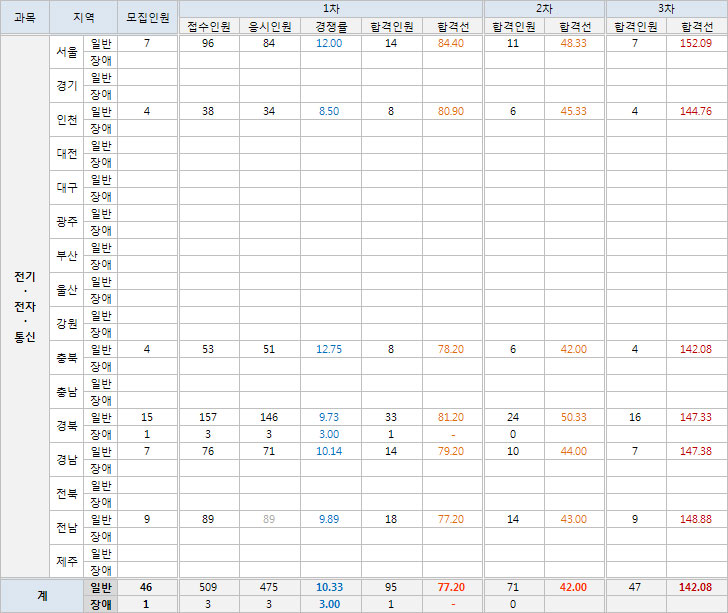Click 전남 경쟁률 value 9.89
Screen dimensions: 728x613
point(329,519)
